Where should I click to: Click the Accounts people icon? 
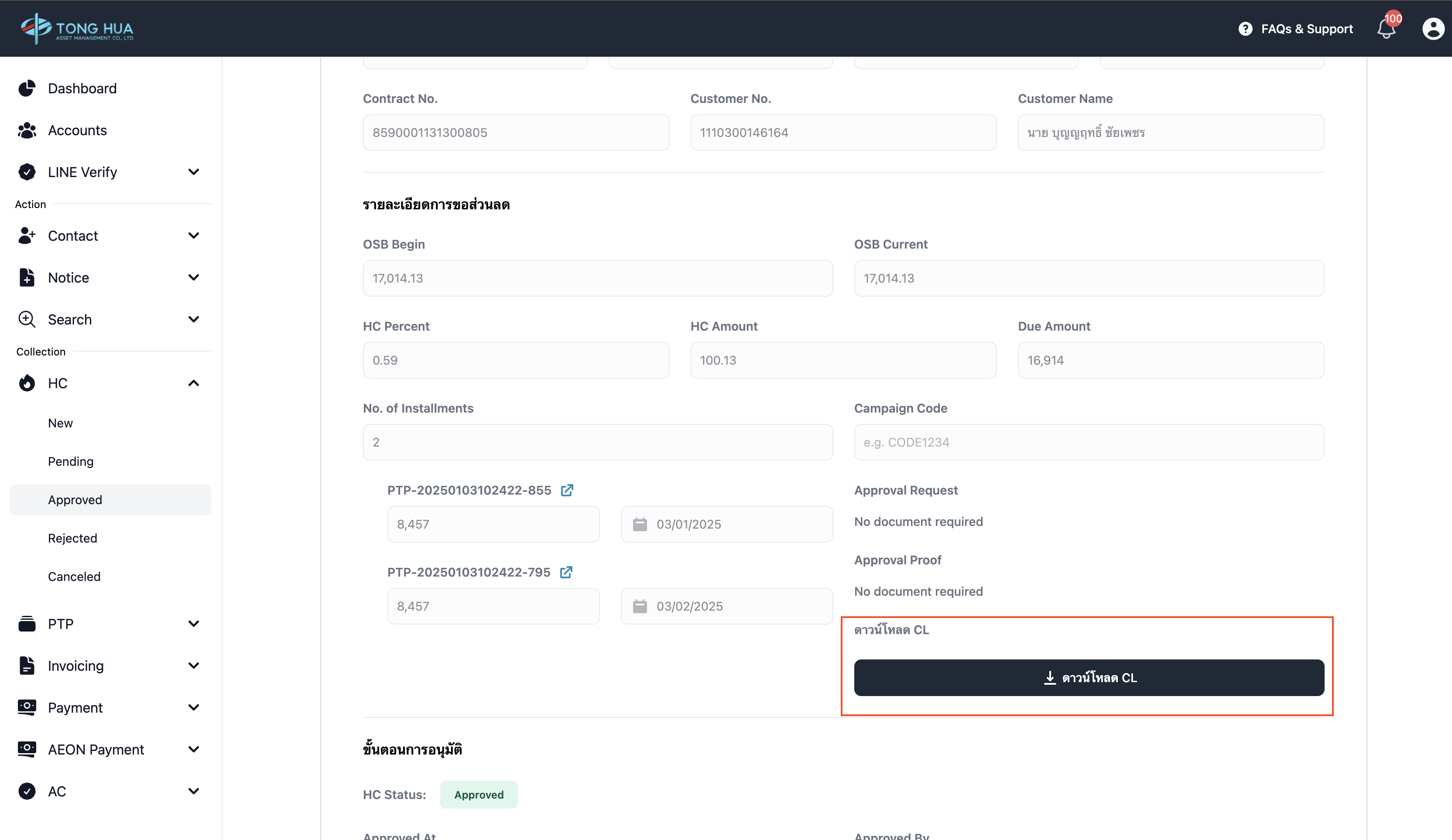pos(27,130)
